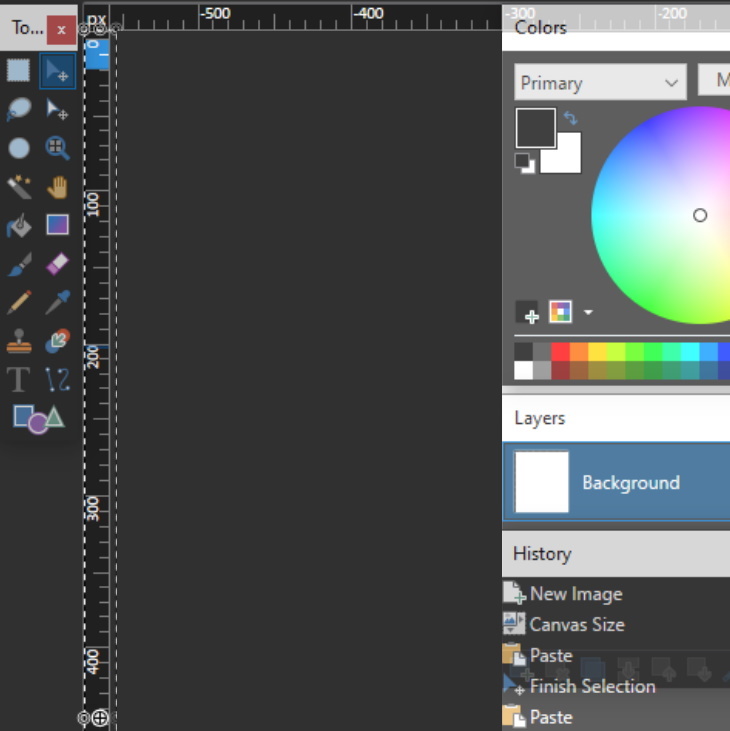
Task: Choose the red palette swatch
Action: pyautogui.click(x=560, y=352)
